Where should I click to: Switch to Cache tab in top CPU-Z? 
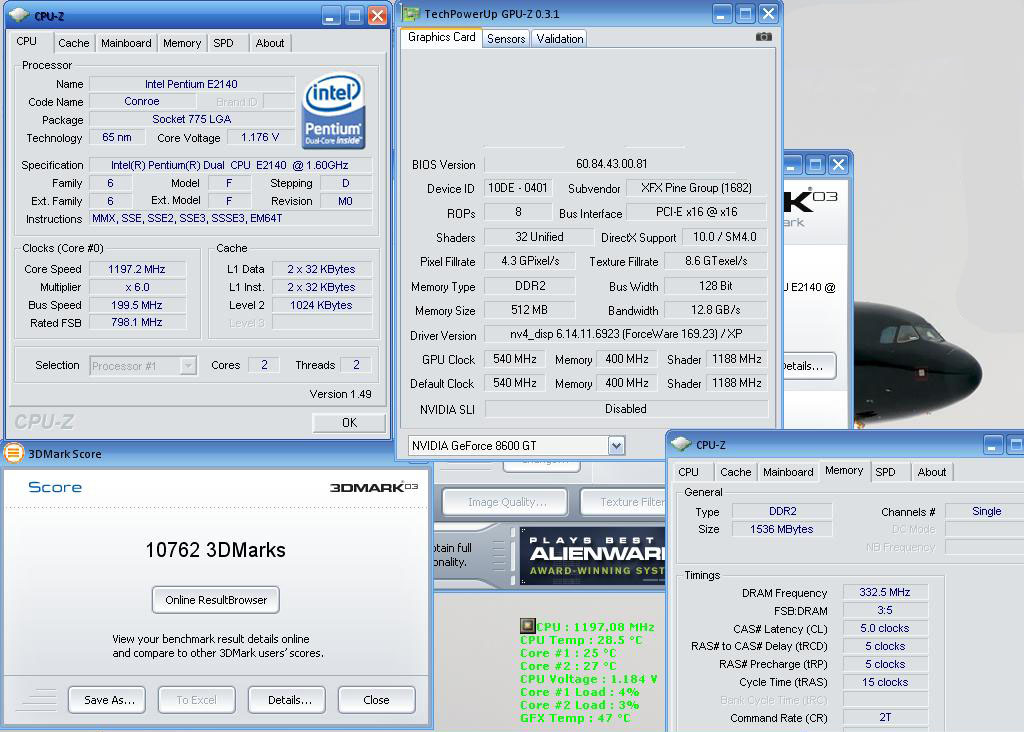[x=73, y=43]
